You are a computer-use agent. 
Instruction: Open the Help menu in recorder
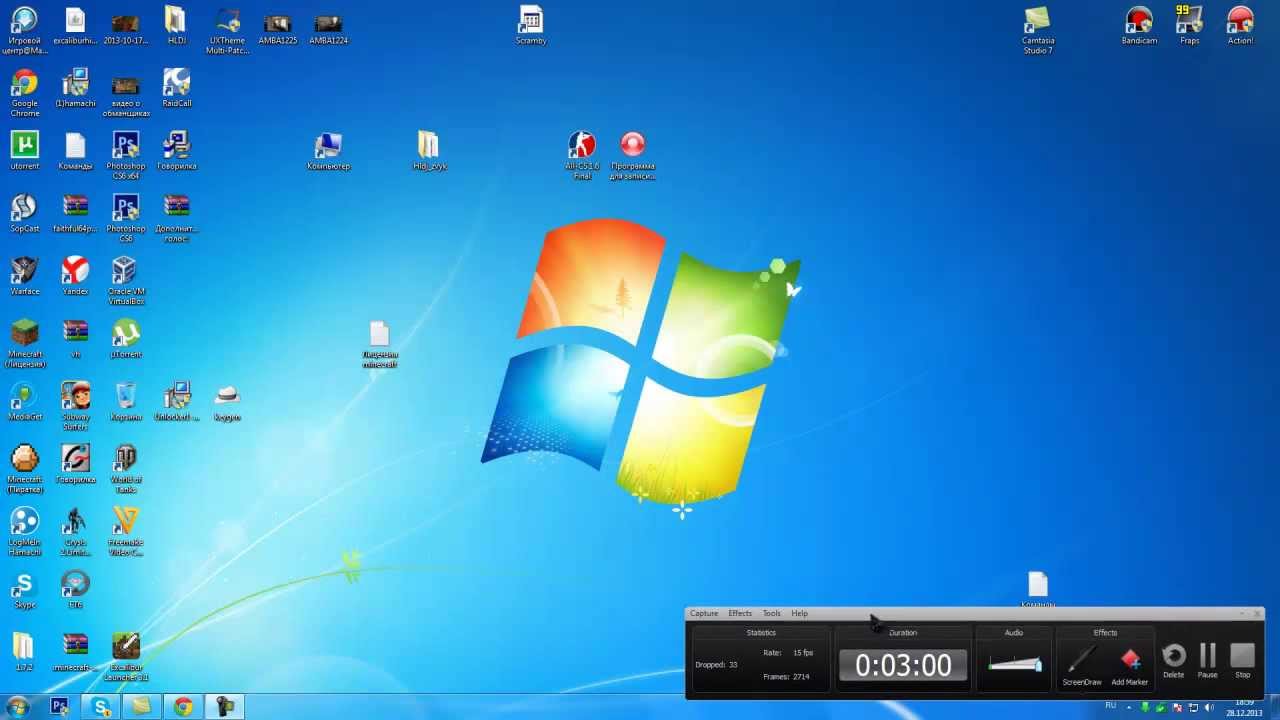(800, 613)
